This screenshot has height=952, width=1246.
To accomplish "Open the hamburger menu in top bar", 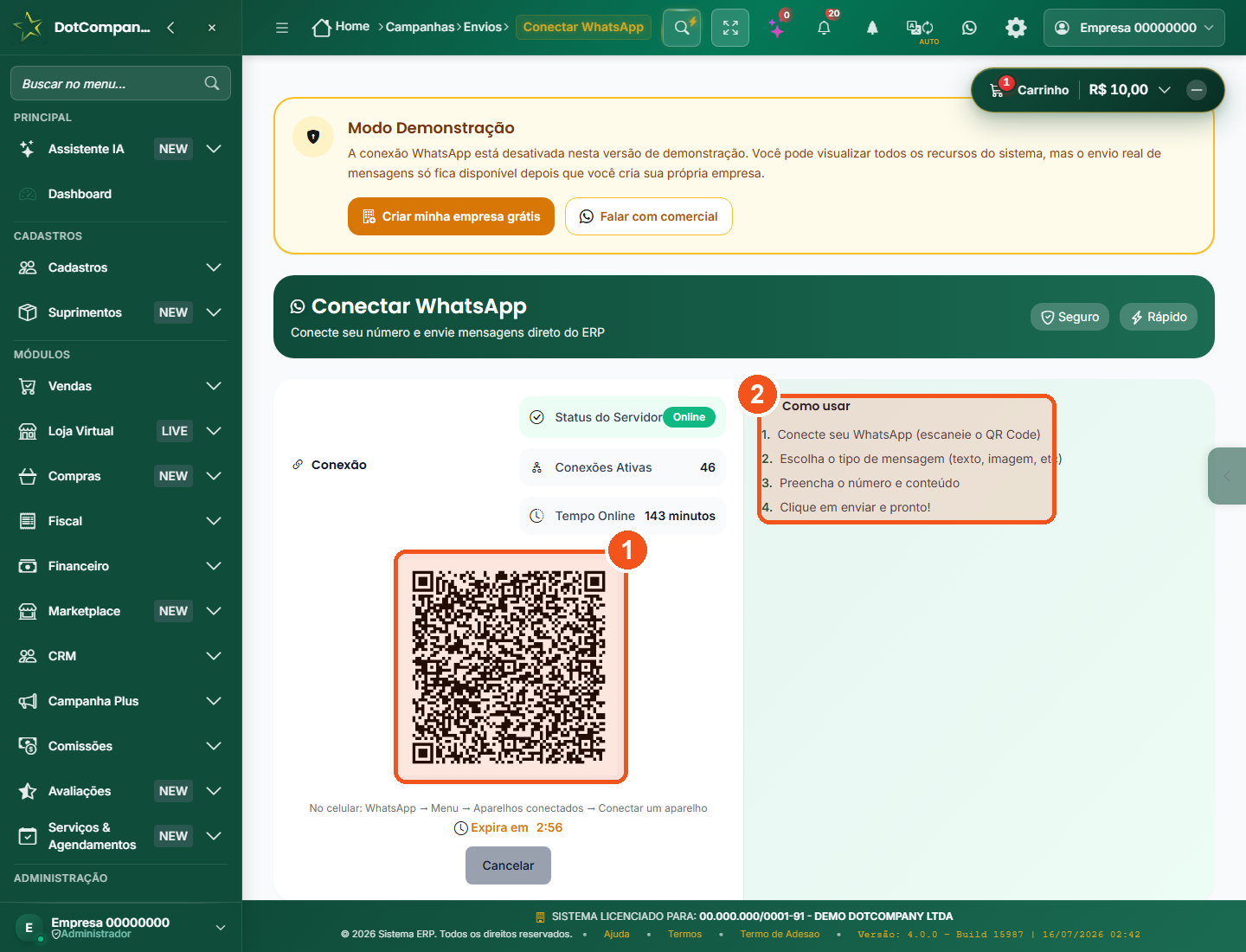I will [282, 28].
